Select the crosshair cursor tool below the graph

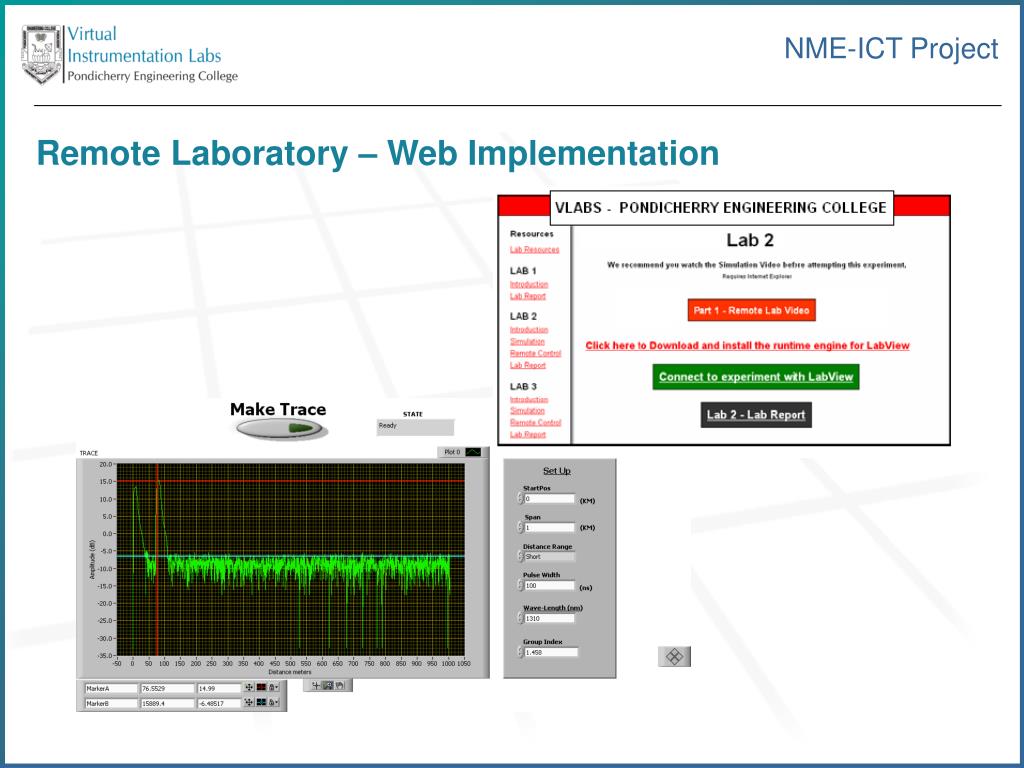pos(317,685)
